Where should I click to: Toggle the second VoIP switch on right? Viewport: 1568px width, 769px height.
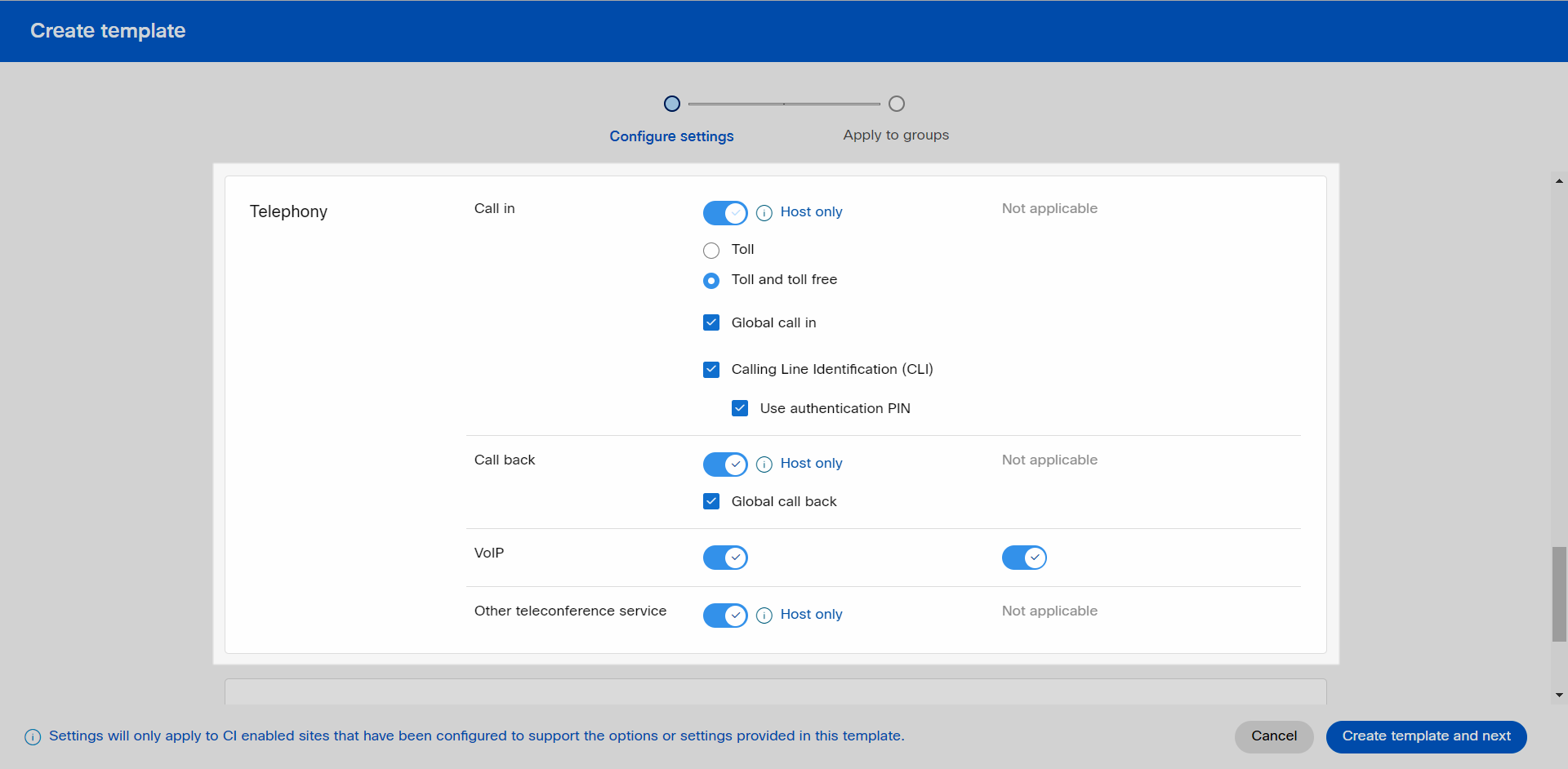(1024, 558)
